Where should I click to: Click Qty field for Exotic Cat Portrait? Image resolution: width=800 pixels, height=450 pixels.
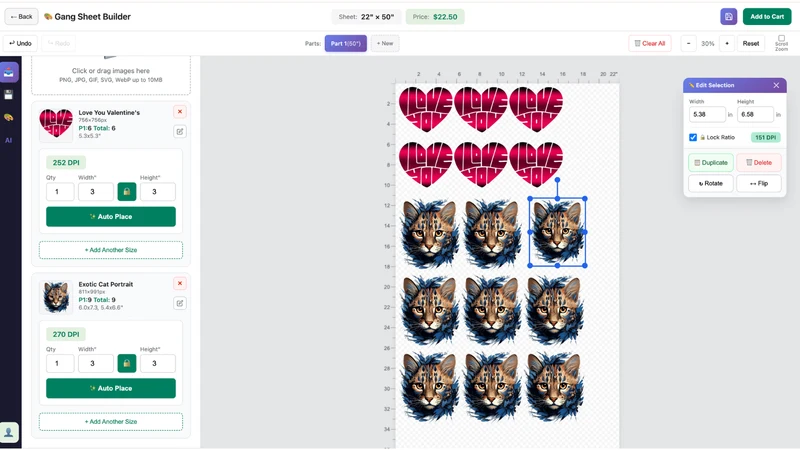pos(60,363)
